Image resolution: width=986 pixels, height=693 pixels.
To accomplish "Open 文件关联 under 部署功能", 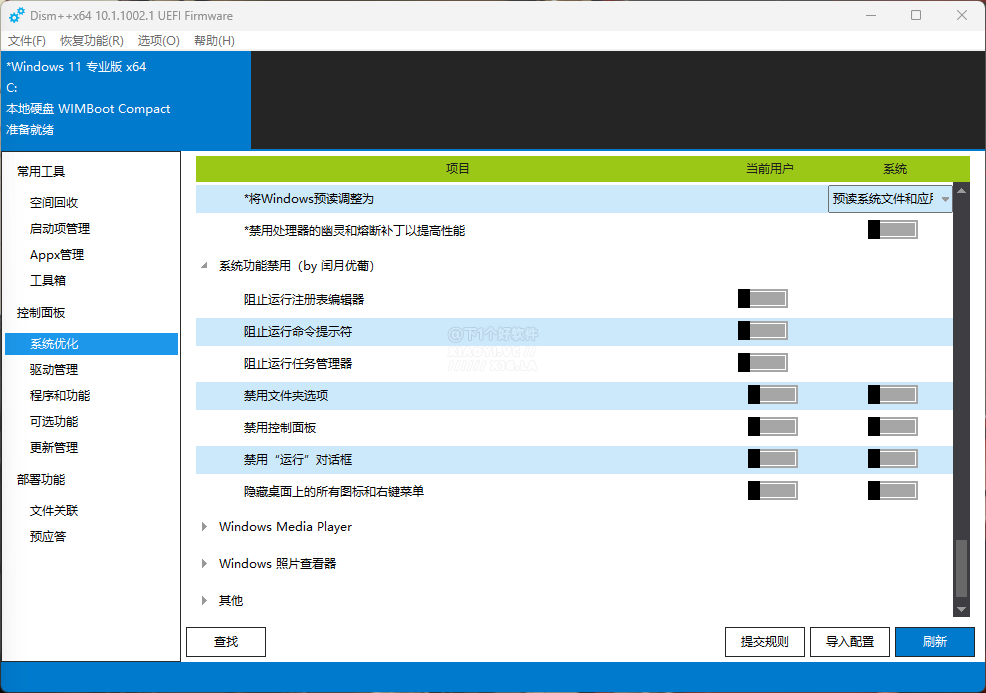I will (x=54, y=511).
